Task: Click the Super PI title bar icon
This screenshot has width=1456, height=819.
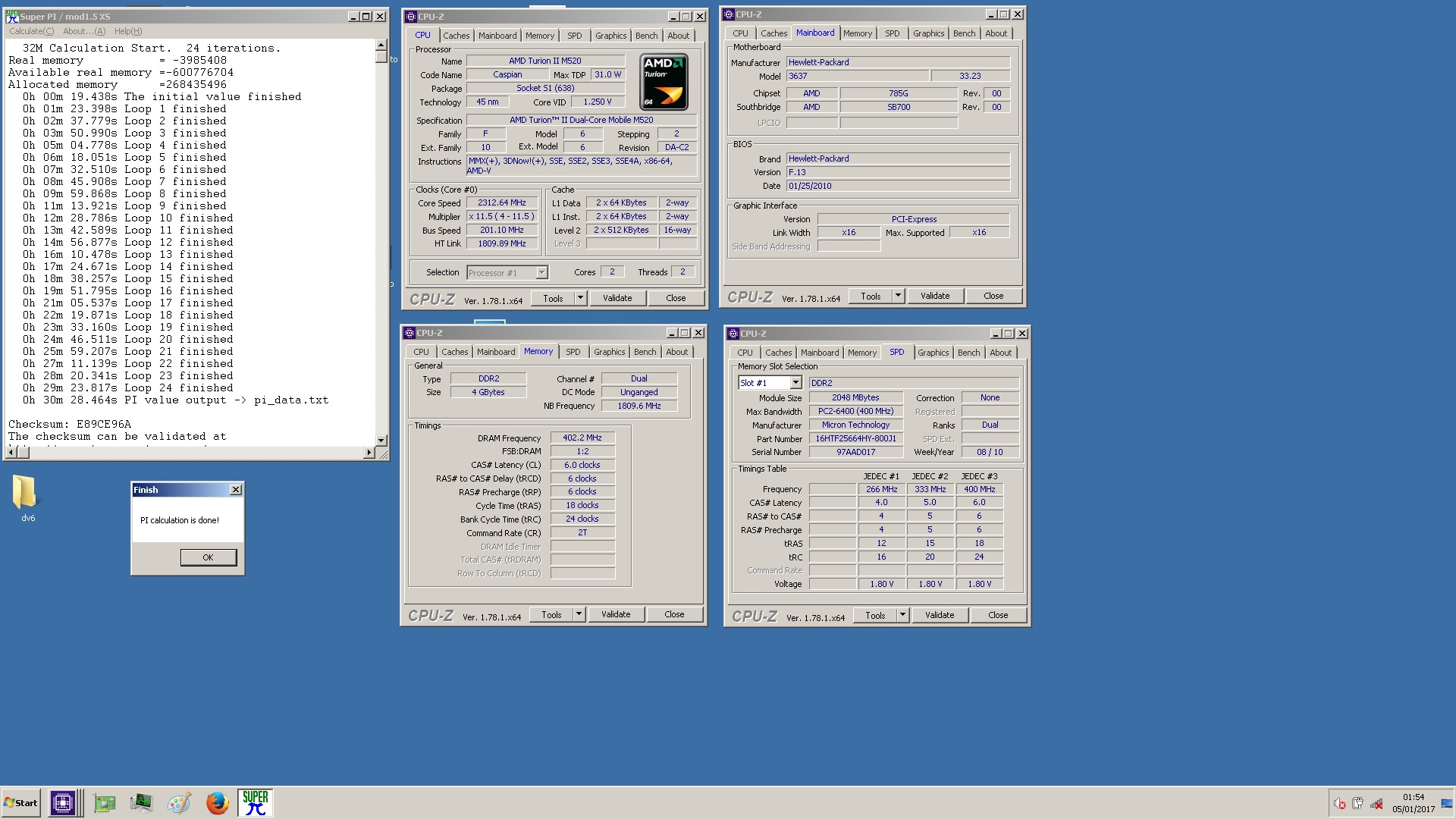Action: tap(12, 16)
